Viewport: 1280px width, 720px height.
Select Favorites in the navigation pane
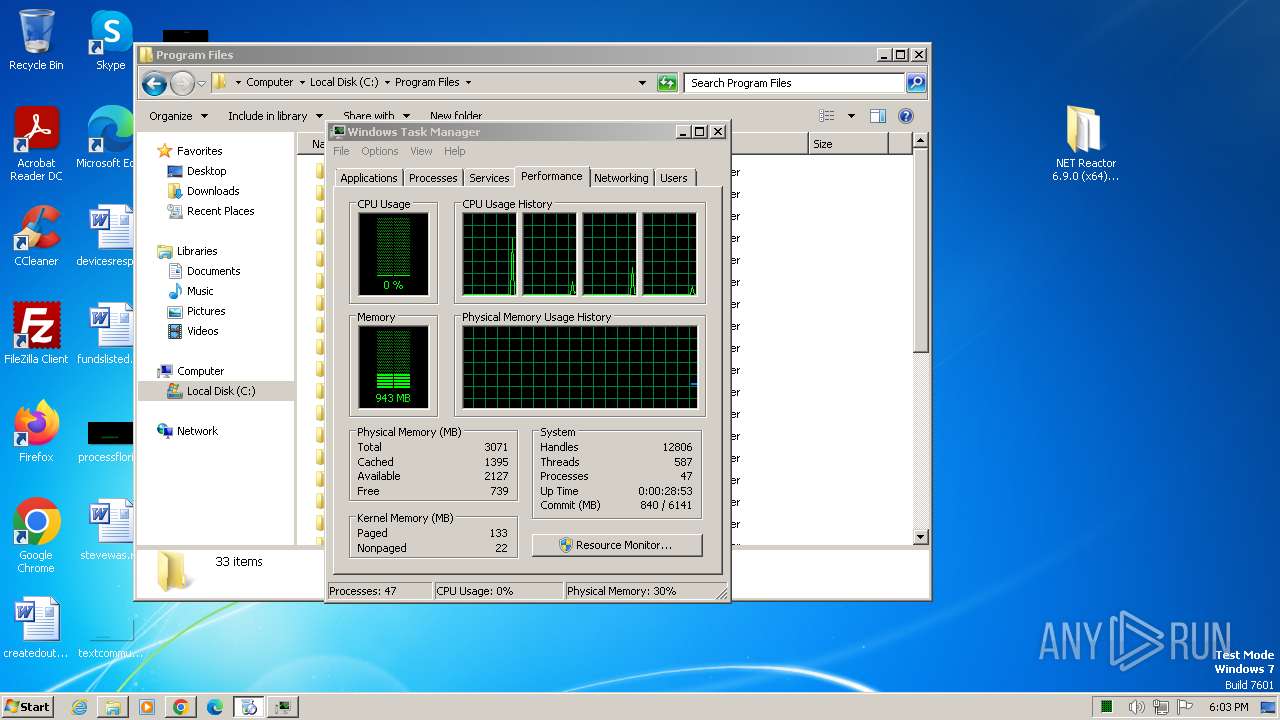click(199, 151)
